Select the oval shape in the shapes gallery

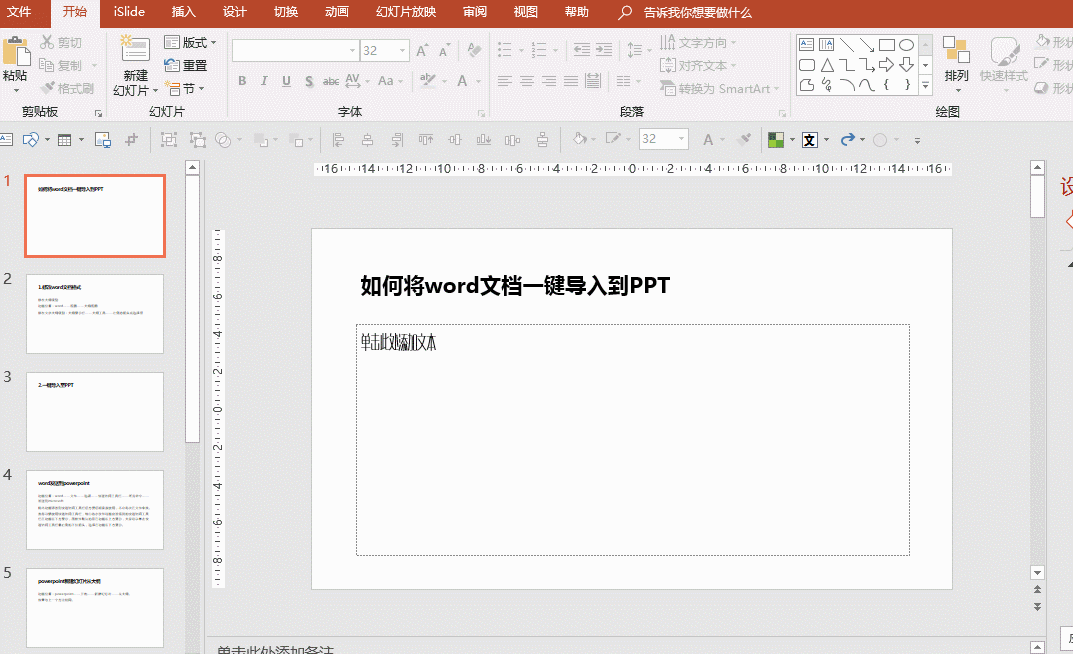click(906, 45)
